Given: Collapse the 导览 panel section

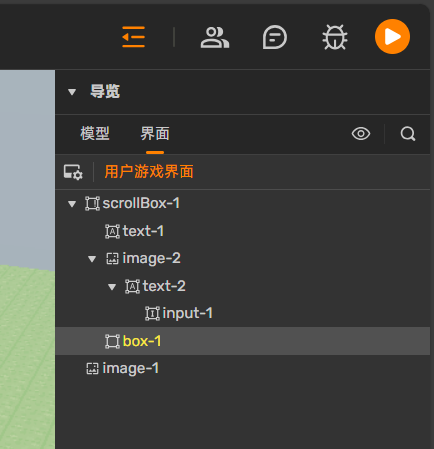Looking at the screenshot, I should (72, 92).
